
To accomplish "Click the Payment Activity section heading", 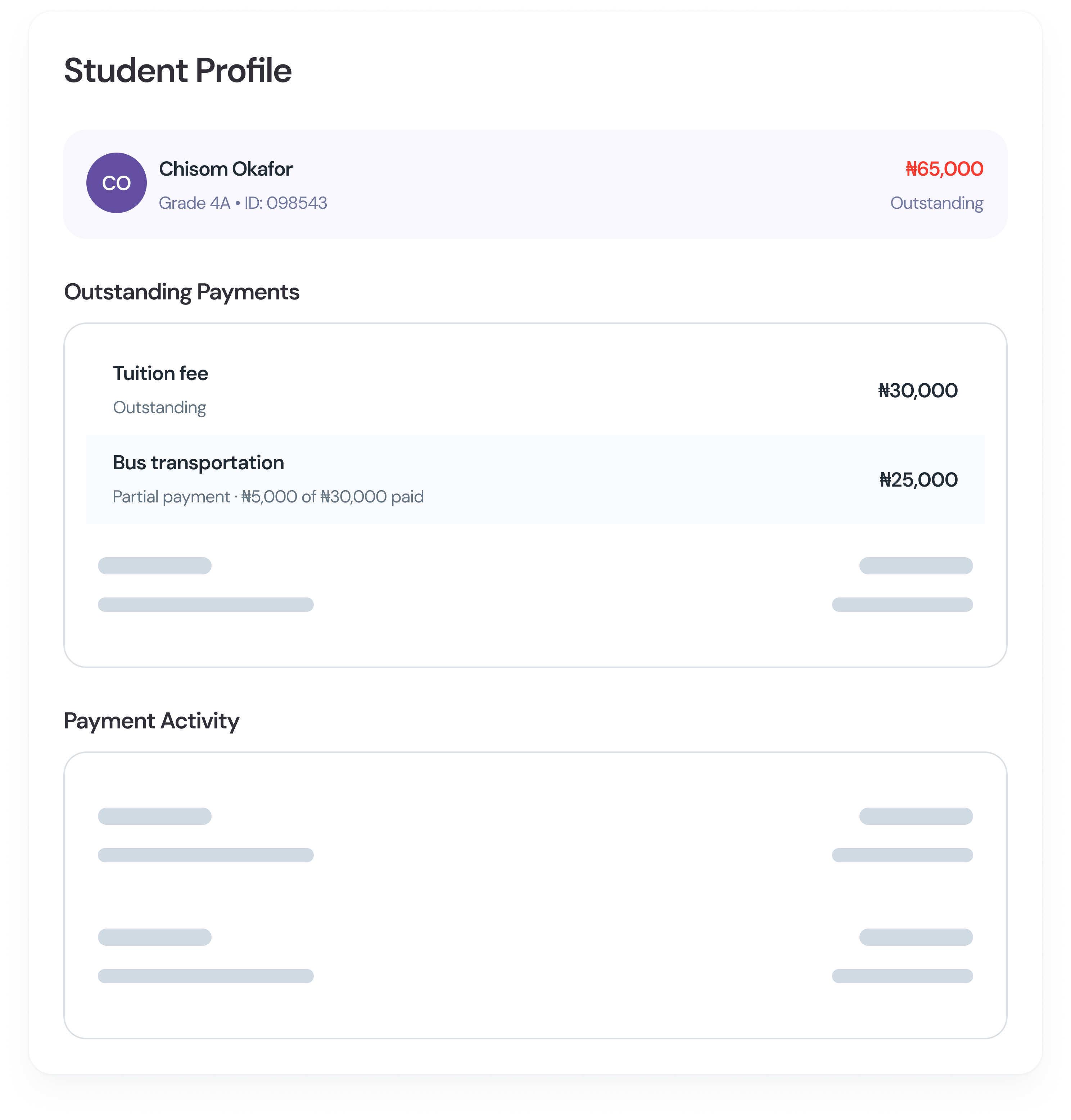I will click(151, 721).
